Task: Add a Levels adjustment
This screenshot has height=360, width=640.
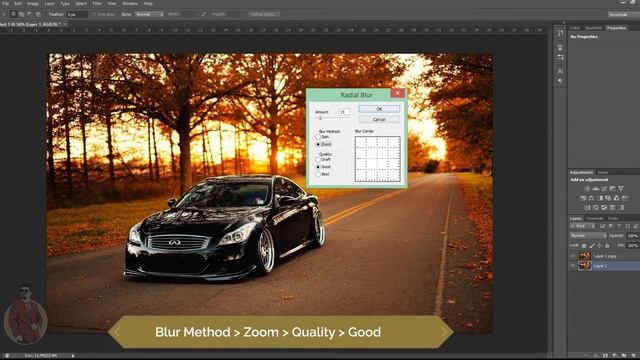Action: [596, 189]
